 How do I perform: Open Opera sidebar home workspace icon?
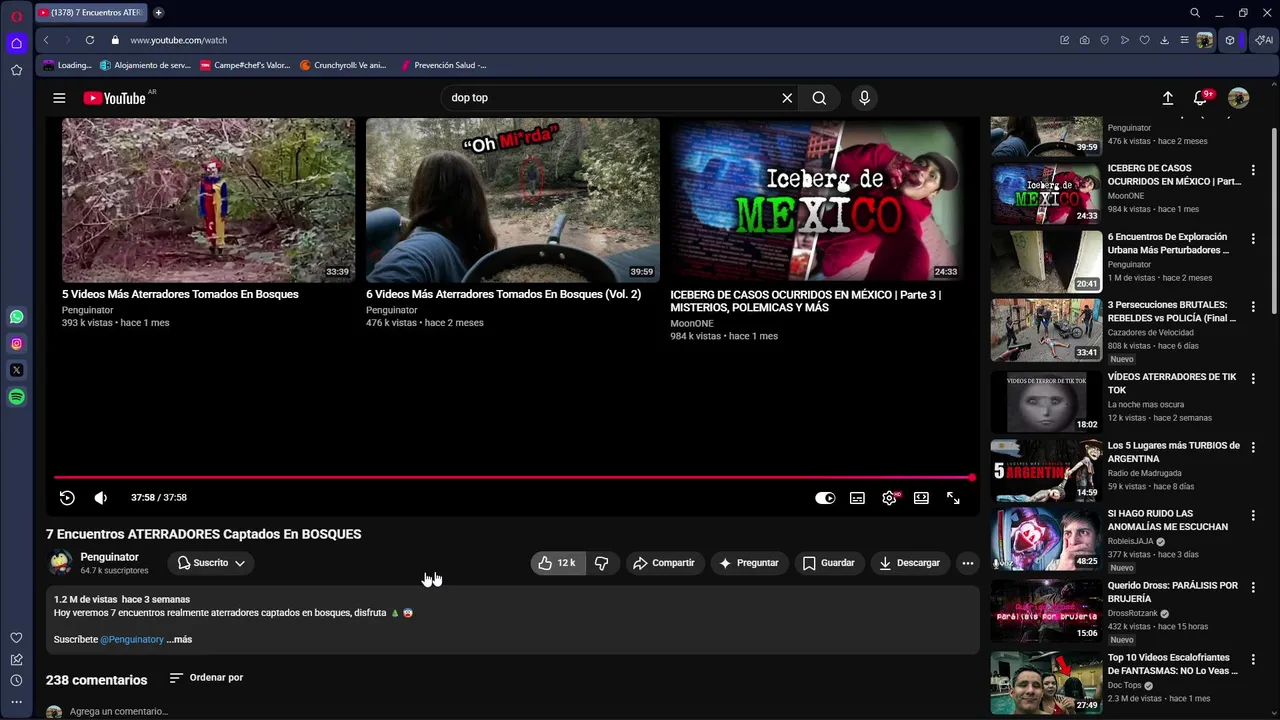tap(16, 43)
